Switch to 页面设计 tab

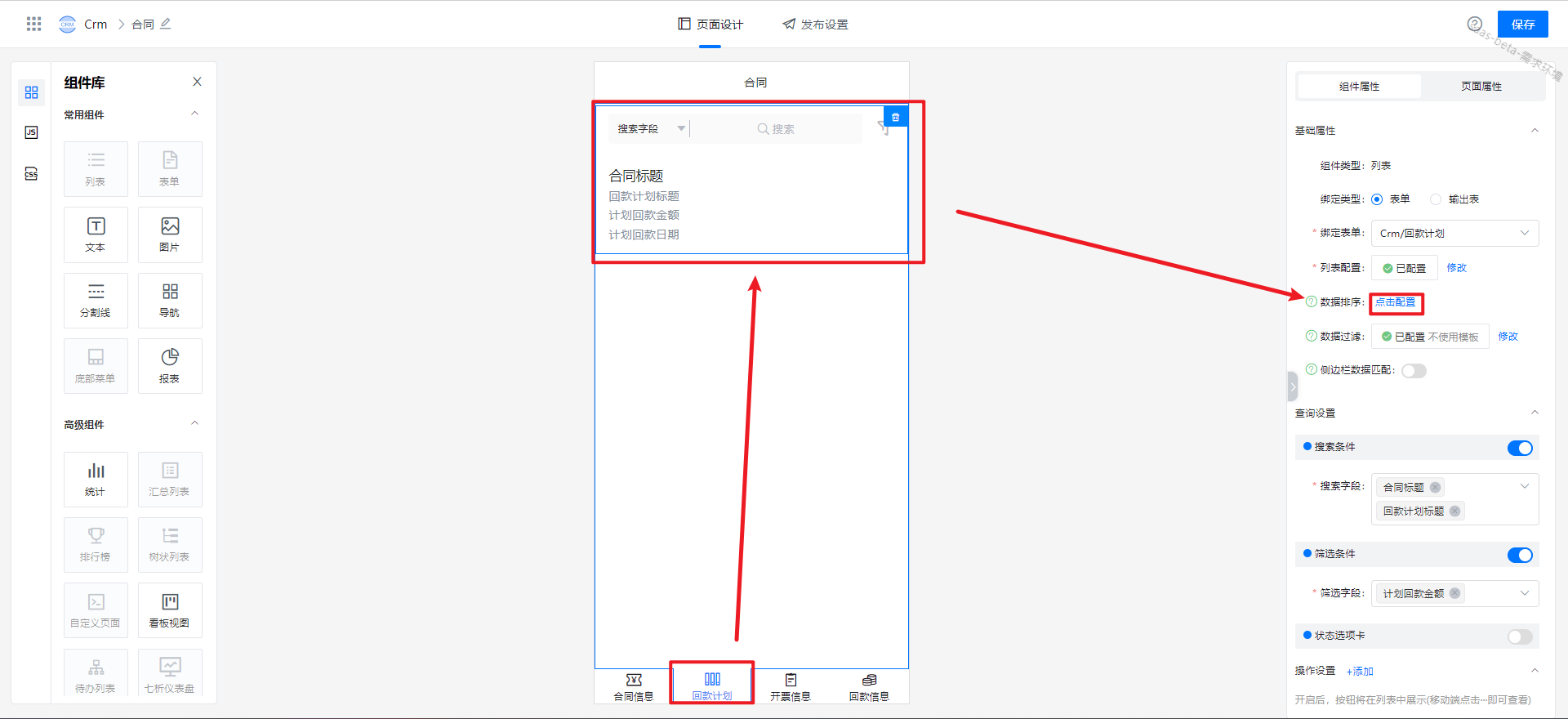coord(710,25)
